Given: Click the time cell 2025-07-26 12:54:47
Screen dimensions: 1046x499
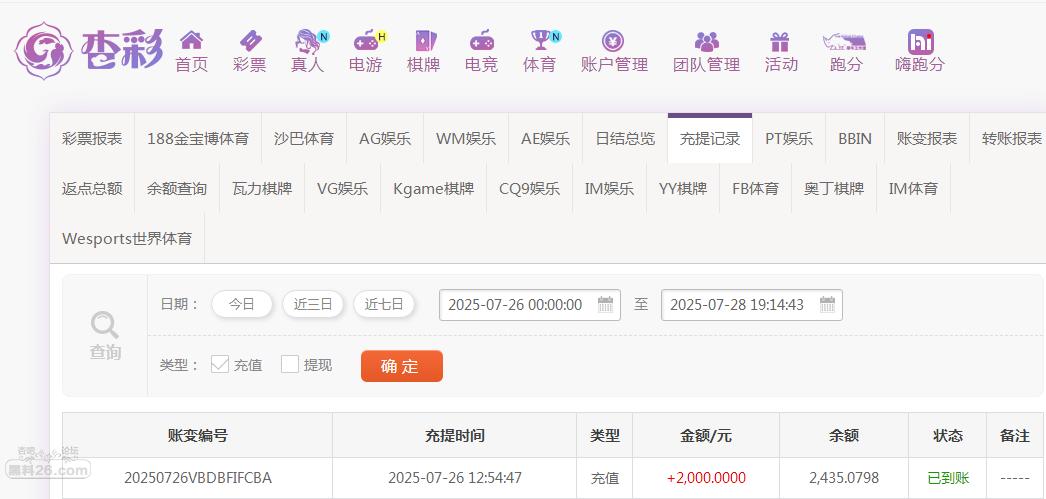Looking at the screenshot, I should coord(455,478).
